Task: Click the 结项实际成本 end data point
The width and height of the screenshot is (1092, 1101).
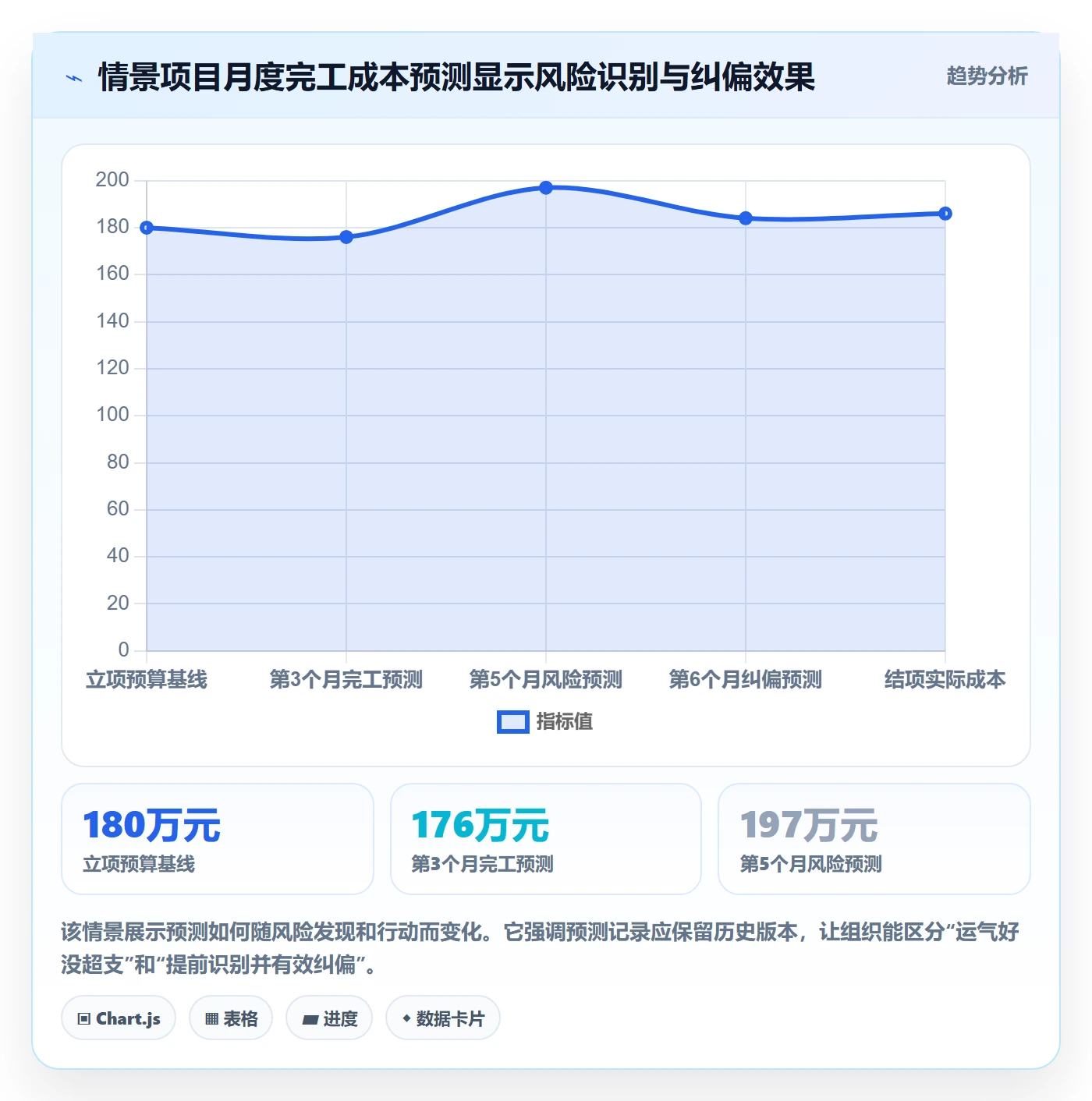Action: (945, 214)
